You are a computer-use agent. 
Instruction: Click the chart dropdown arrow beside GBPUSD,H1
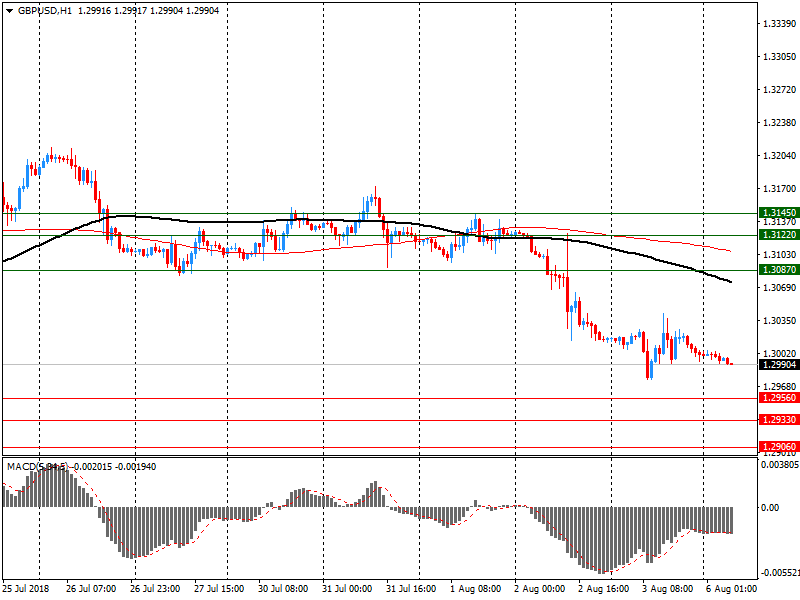pos(8,10)
